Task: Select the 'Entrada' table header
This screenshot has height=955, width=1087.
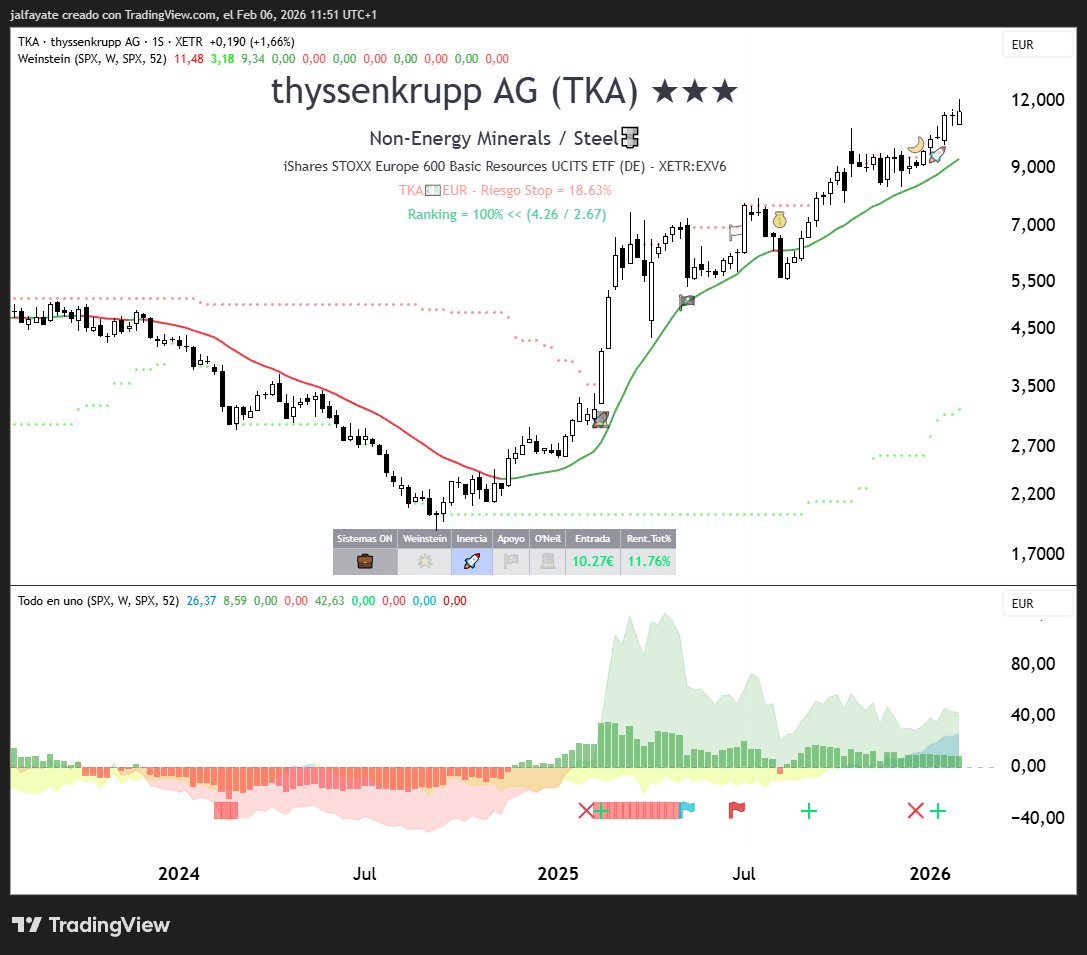Action: (593, 538)
